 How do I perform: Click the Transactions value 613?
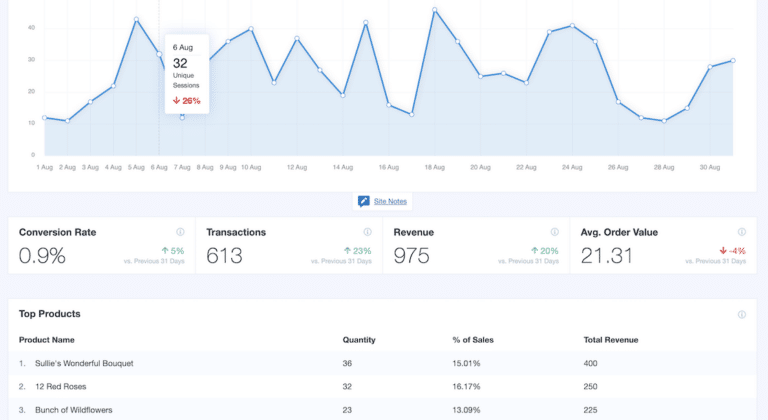[x=224, y=256]
